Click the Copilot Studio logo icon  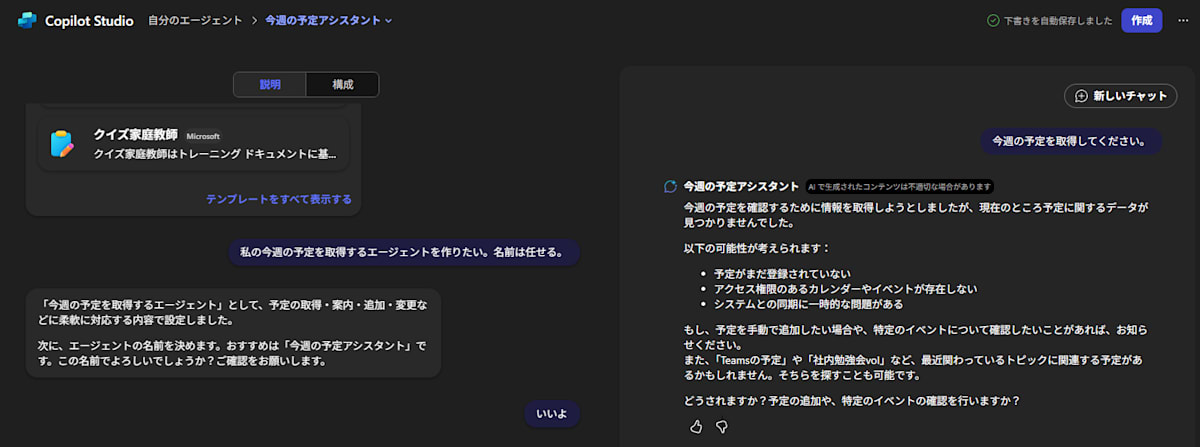pos(27,20)
